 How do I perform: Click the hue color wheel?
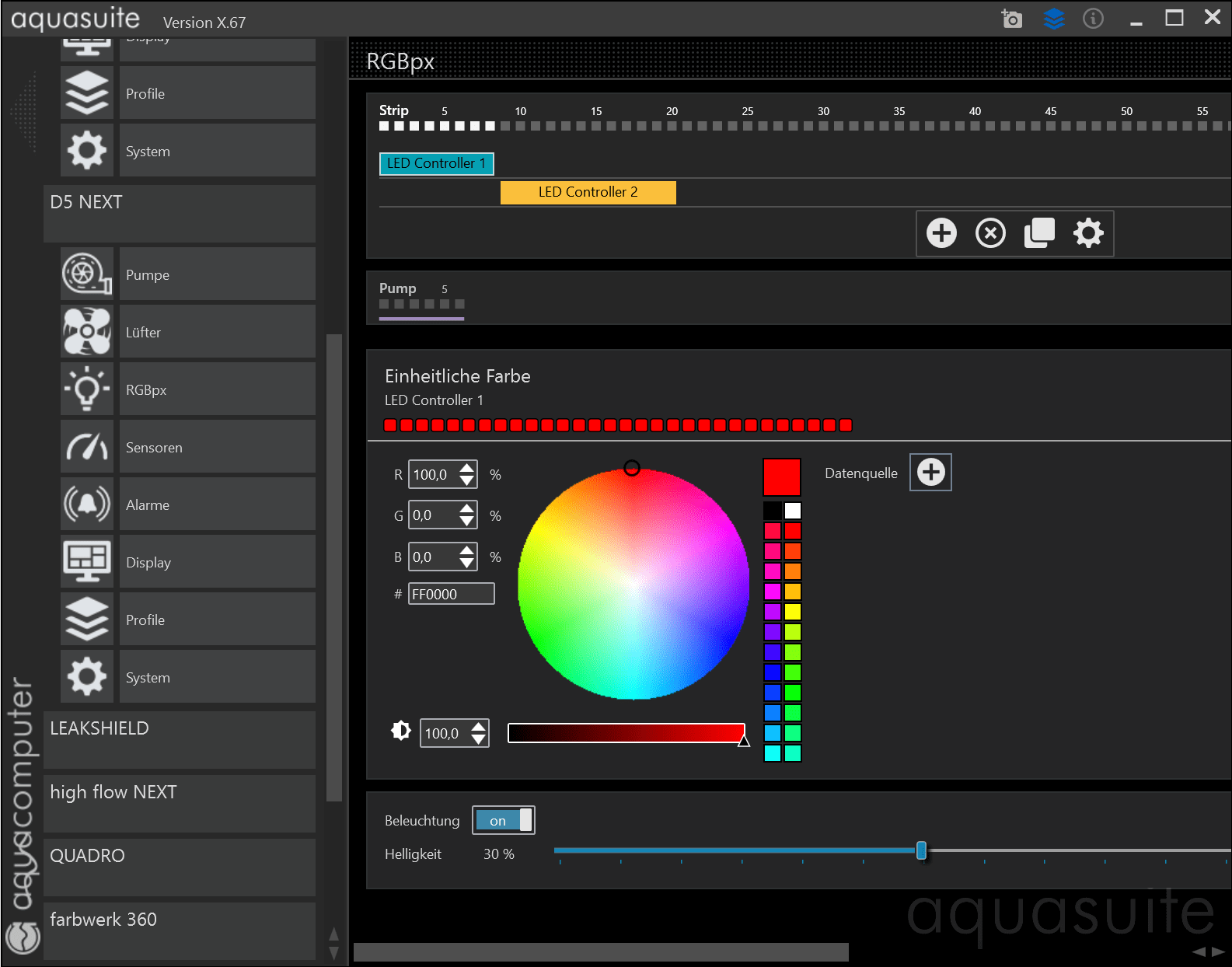[633, 584]
